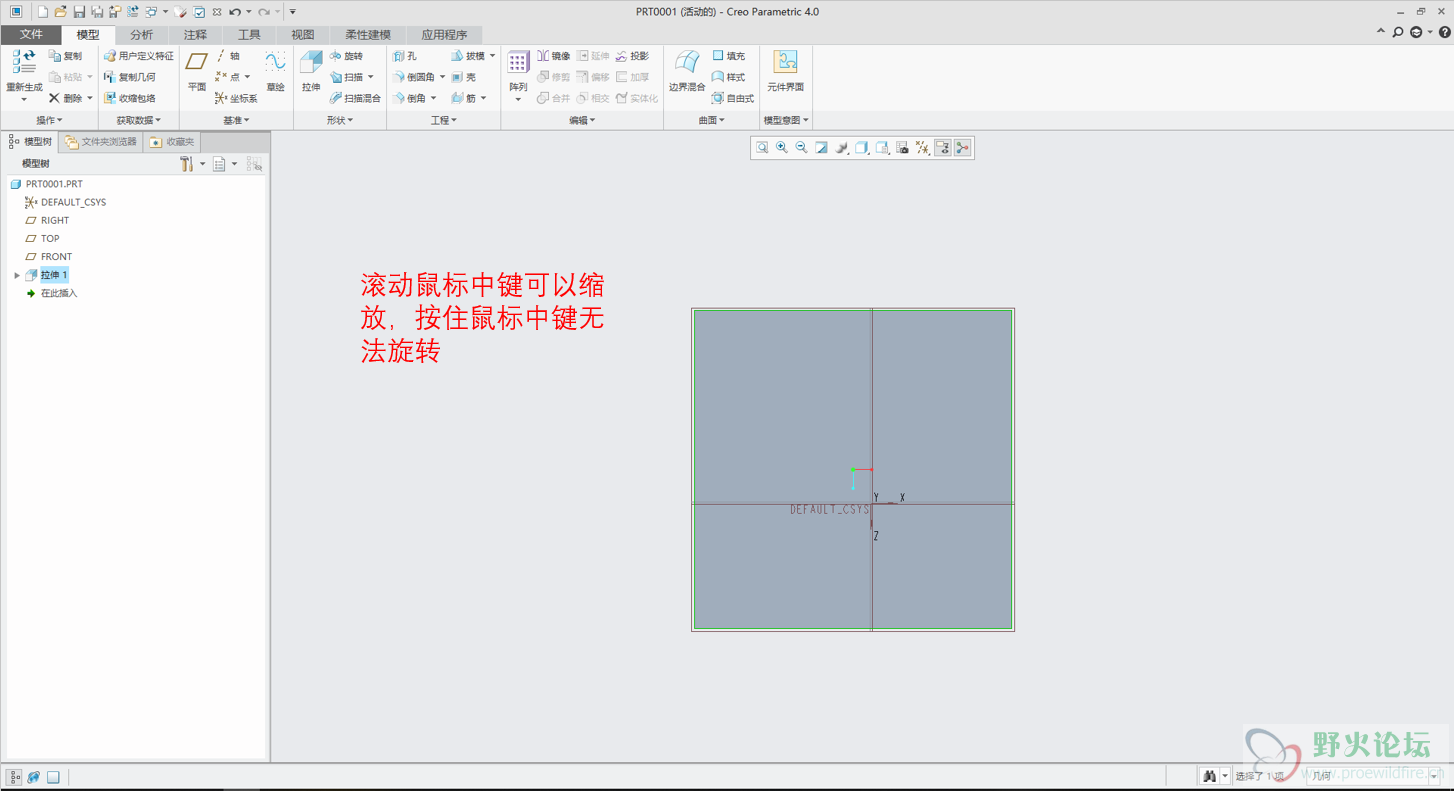Click the 自由式 (Freestyle) tool

[733, 98]
